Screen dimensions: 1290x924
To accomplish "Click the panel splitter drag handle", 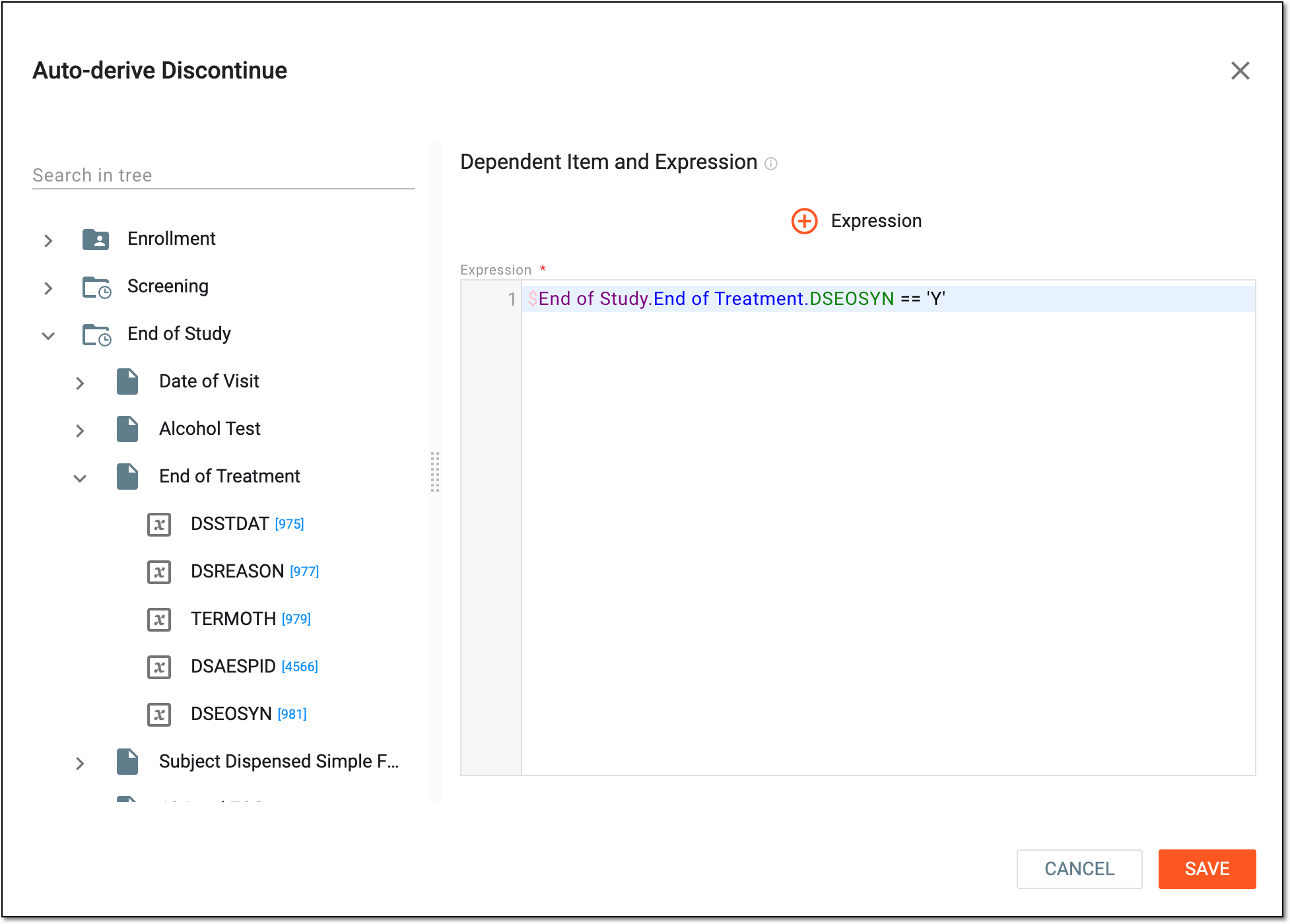I will (435, 471).
